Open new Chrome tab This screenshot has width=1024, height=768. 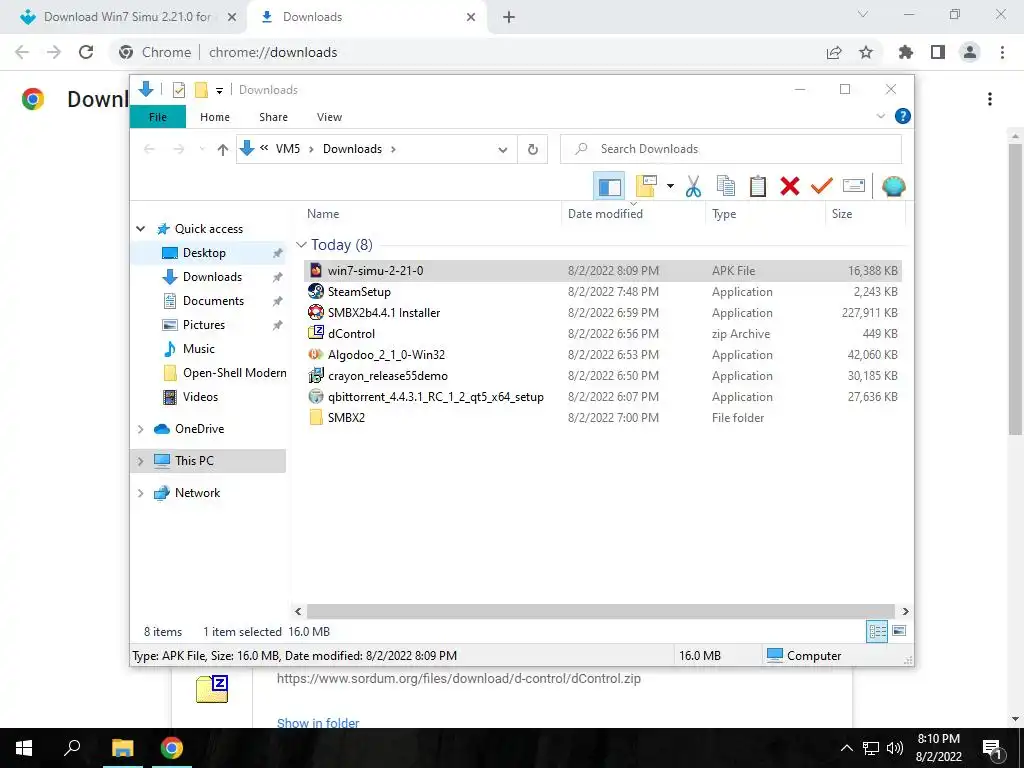pyautogui.click(x=509, y=17)
